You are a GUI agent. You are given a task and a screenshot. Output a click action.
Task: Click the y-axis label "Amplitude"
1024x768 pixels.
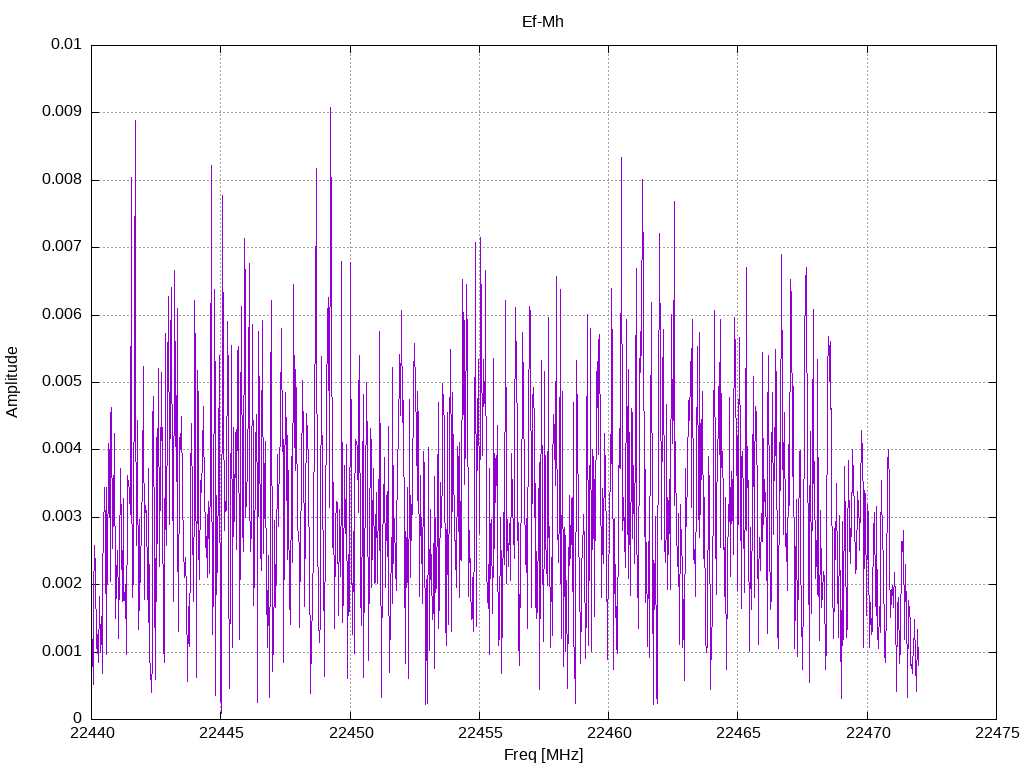pos(12,382)
